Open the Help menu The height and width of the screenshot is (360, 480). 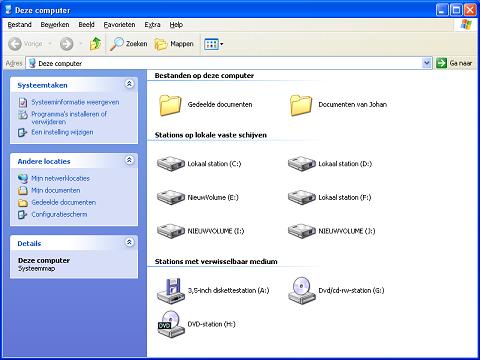[176, 25]
